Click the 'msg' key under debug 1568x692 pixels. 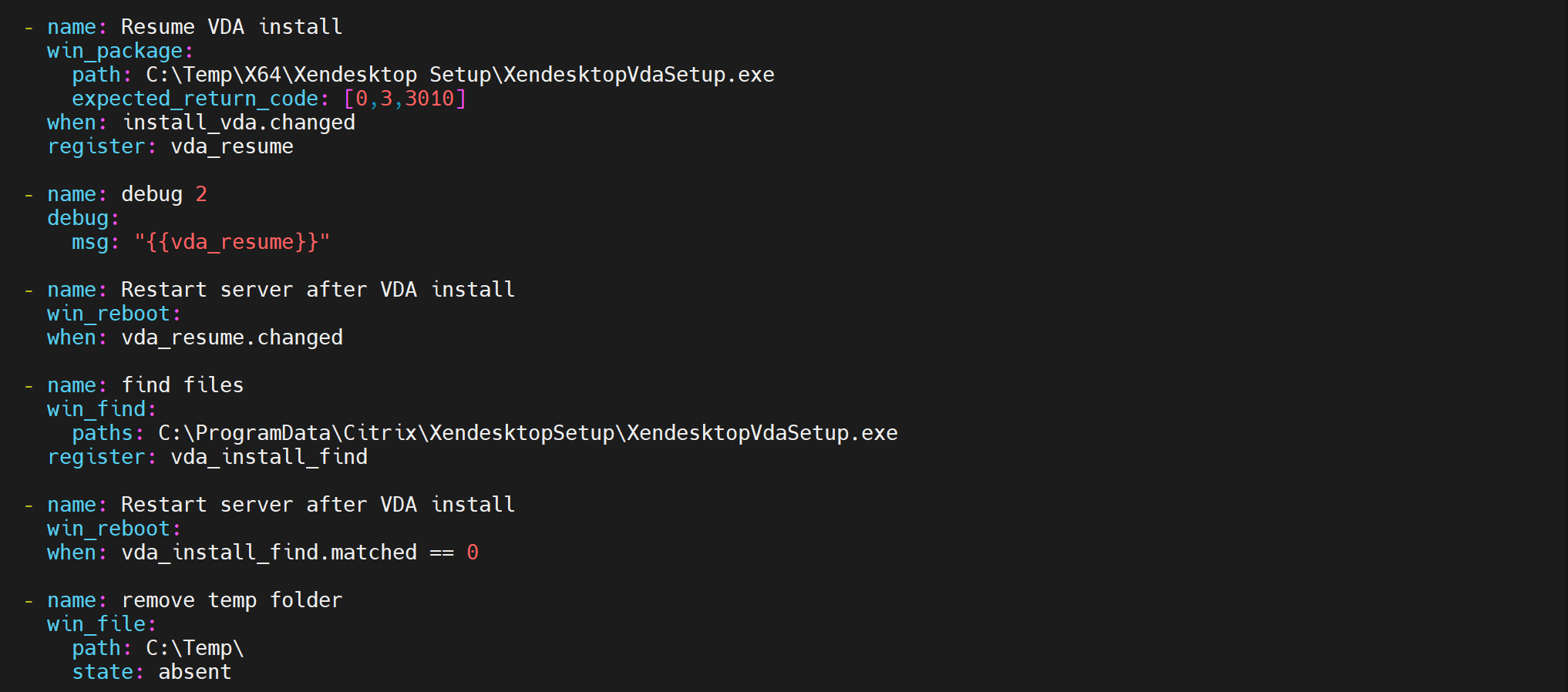click(x=90, y=242)
